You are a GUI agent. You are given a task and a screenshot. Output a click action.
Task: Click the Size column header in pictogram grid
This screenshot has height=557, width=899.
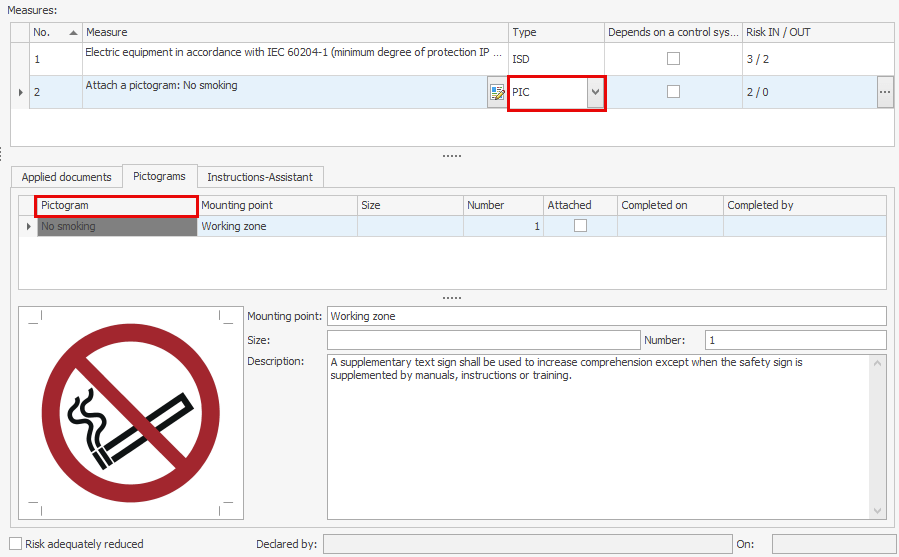[x=410, y=205]
